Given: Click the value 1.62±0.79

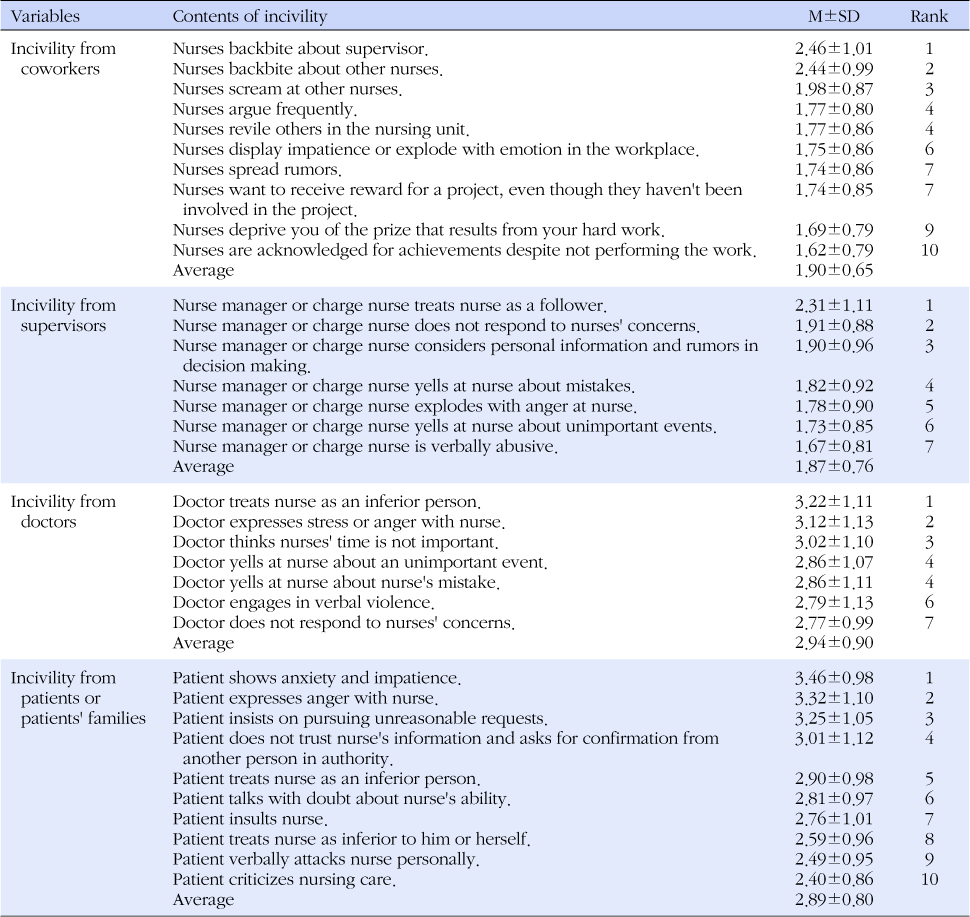Looking at the screenshot, I should pyautogui.click(x=834, y=250).
